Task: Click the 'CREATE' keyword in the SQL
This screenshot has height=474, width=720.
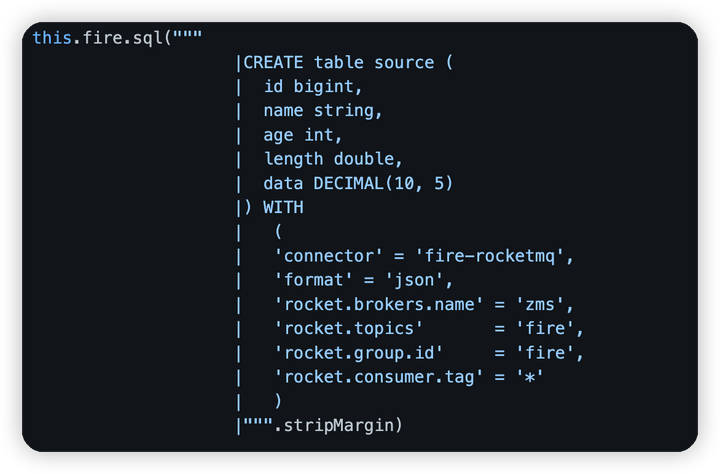Action: coord(273,62)
